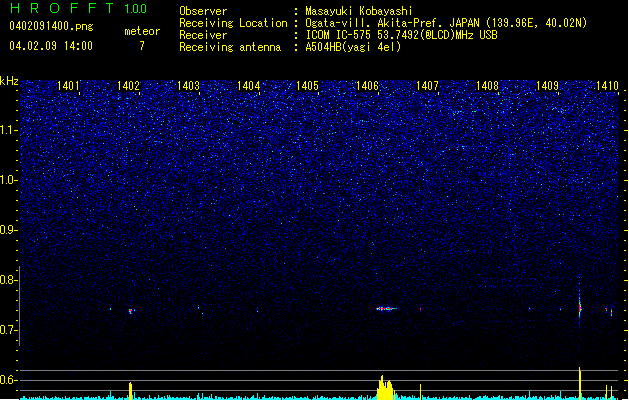The image size is (629, 400).
Task: Click the Ogata-vill. Akita-Pref. JAPAN location text
Action: coord(446,23)
